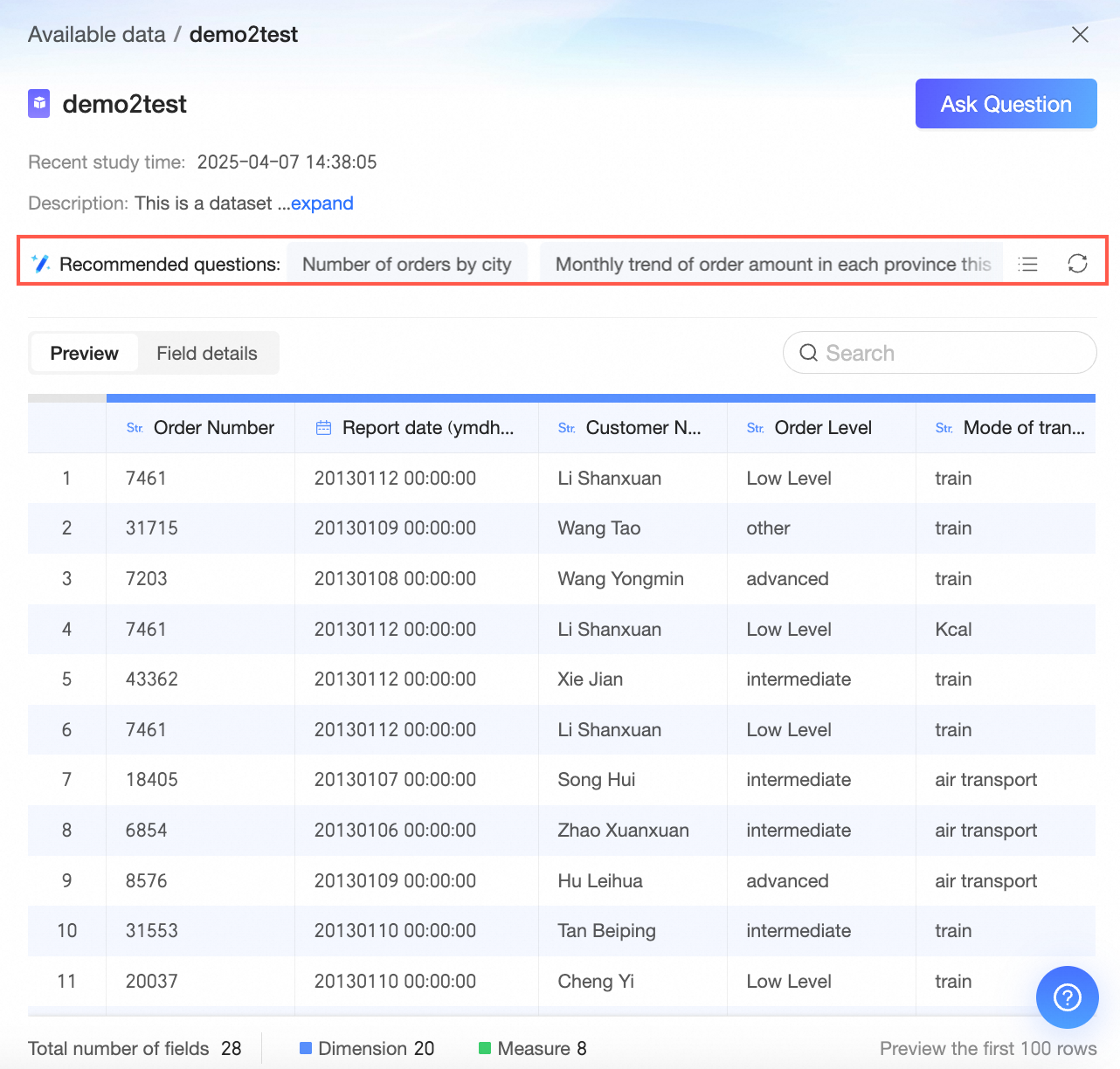Viewport: 1120px width, 1069px height.
Task: Click the Report date column header
Action: pos(417,428)
